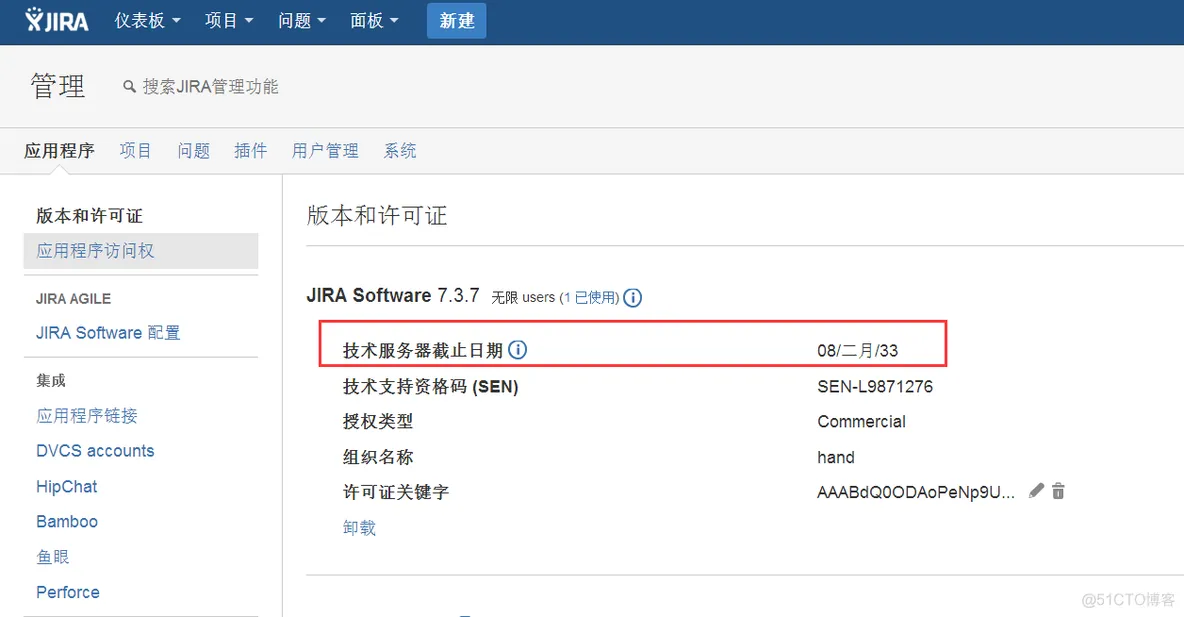Open HipChat integration link

(x=66, y=486)
